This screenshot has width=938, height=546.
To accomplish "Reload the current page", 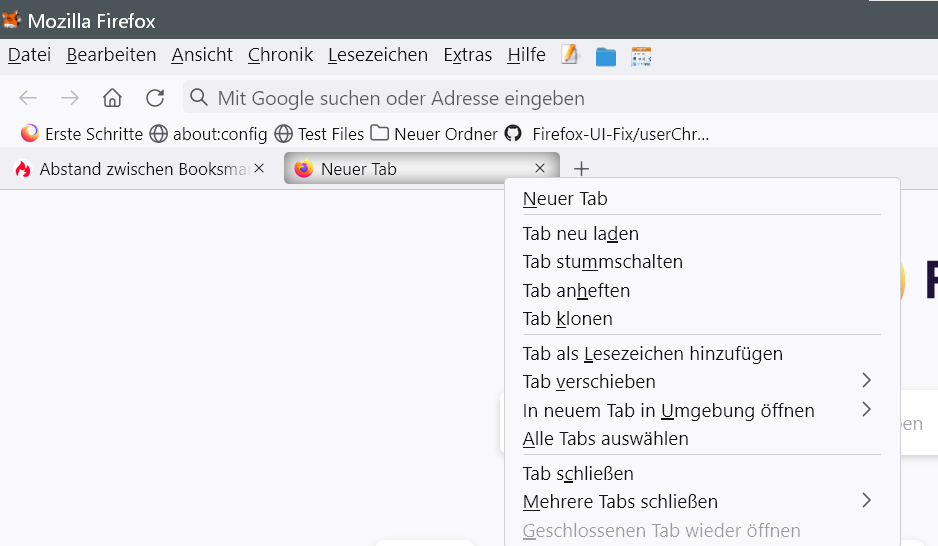I will click(x=155, y=98).
